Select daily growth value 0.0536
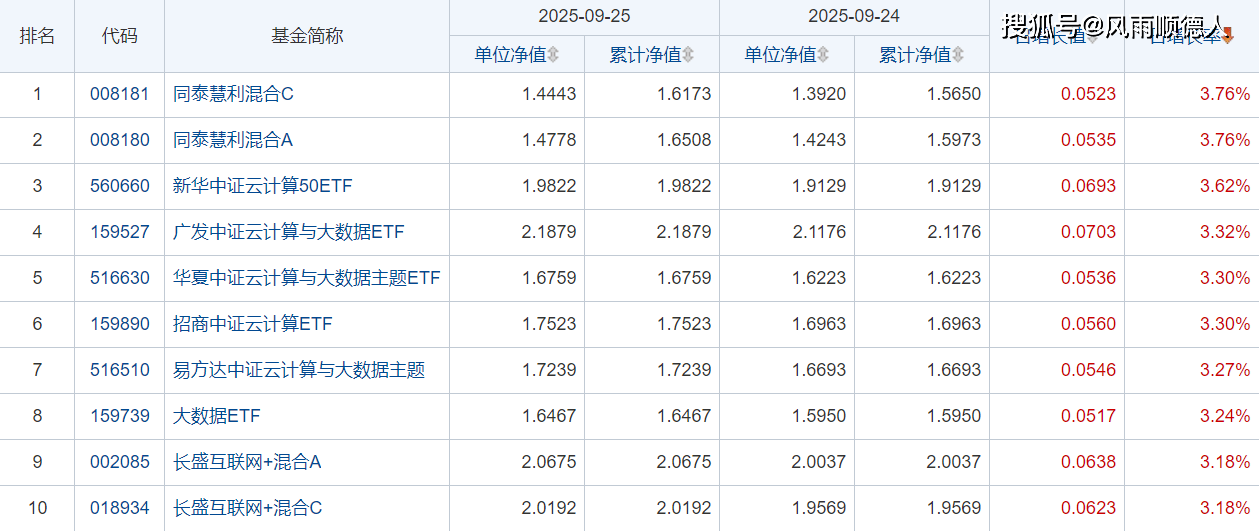The height and width of the screenshot is (531, 1259). (1089, 278)
